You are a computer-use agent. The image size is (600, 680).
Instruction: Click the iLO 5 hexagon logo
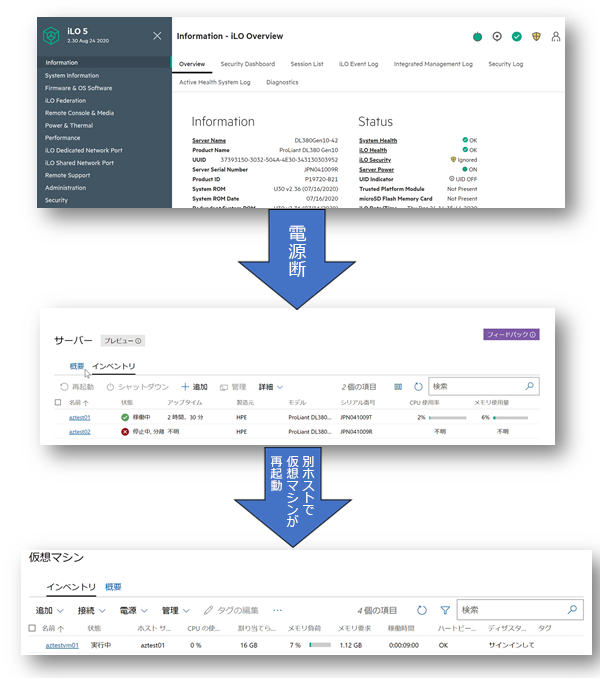click(x=51, y=36)
